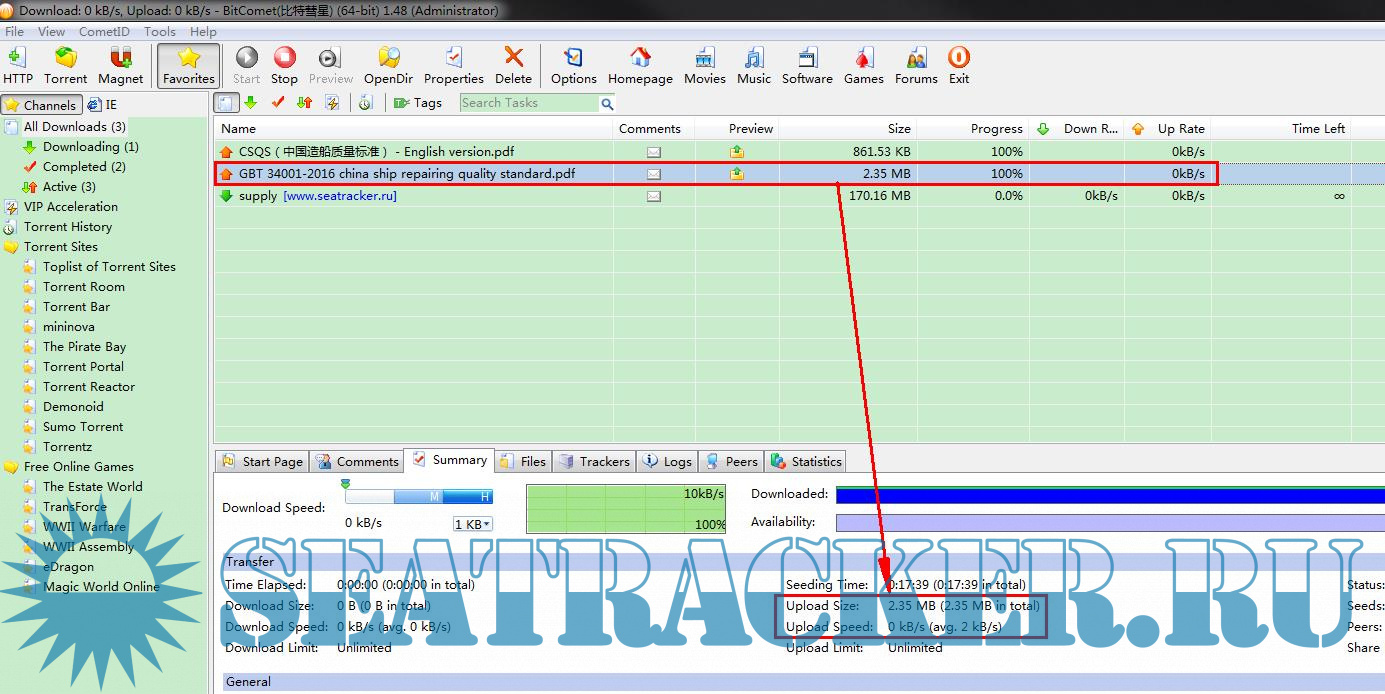Open the Forums toolbar icon
Viewport: 1385px width, 694px height.
tap(916, 65)
